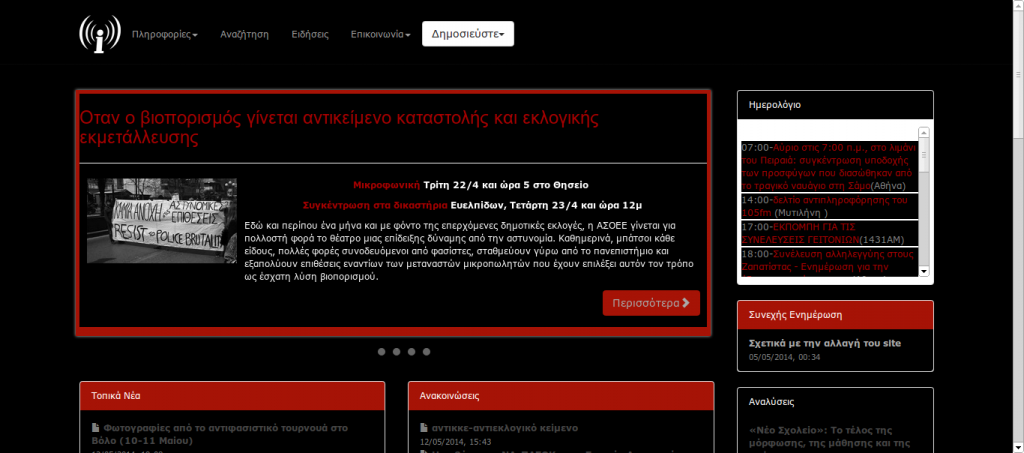Click the Συνεχής Ενημέρωση panel header
The image size is (1024, 453).
pos(835,315)
